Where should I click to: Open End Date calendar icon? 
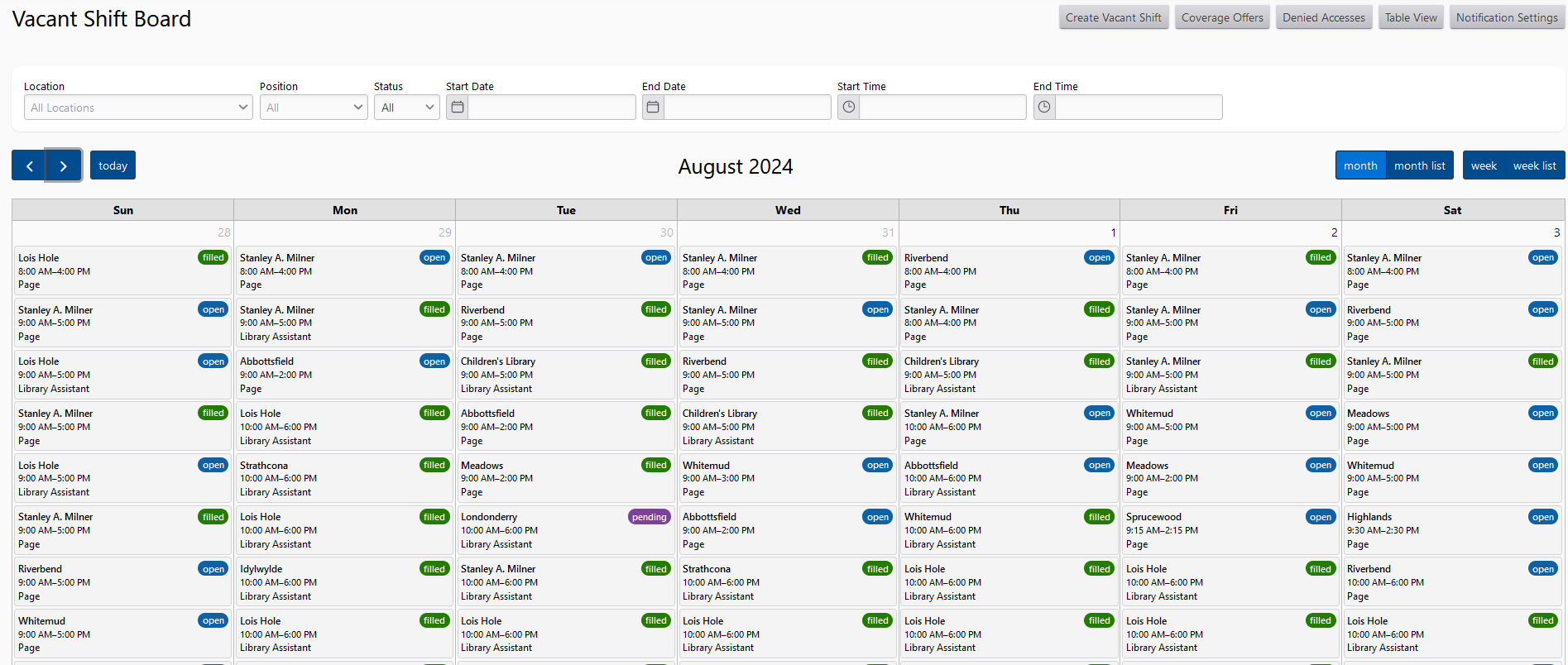pos(654,108)
